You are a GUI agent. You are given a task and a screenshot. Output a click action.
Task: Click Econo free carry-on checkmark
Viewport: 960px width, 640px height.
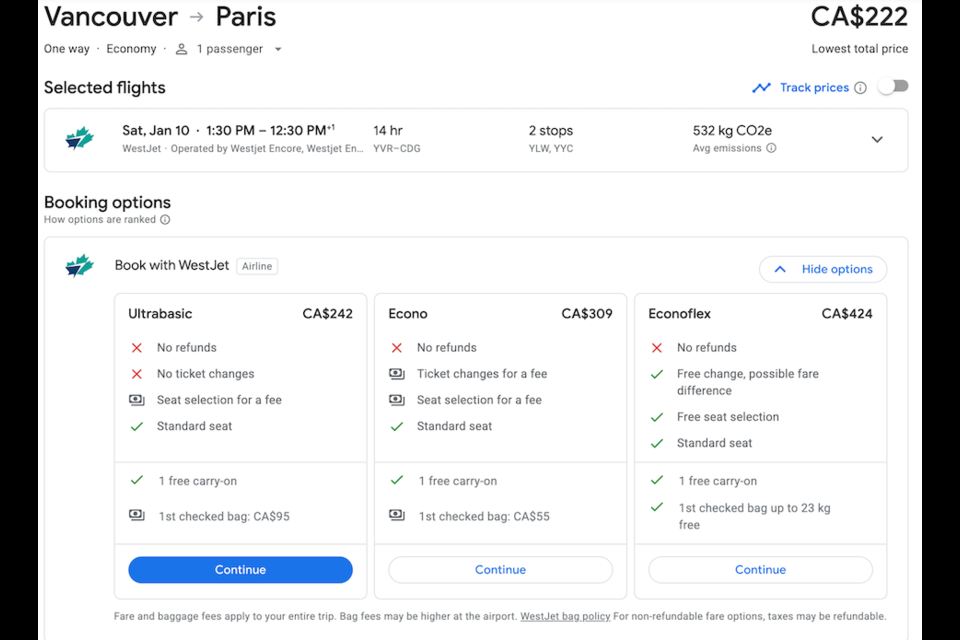[397, 480]
